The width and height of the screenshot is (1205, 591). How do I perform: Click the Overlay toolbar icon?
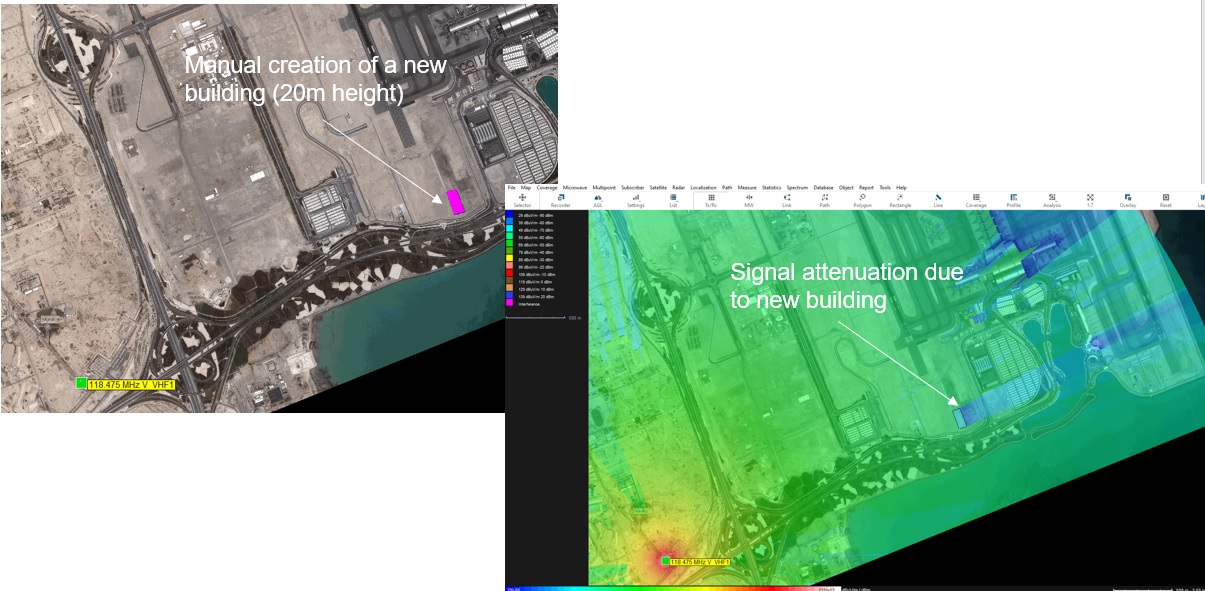[1128, 200]
